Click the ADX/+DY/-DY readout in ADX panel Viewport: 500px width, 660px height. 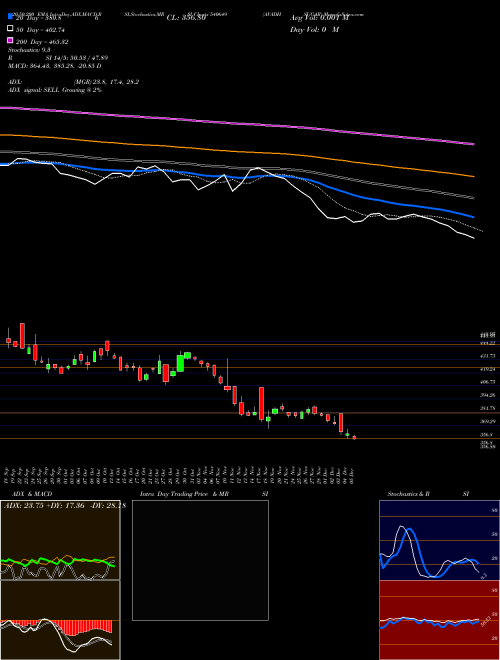click(65, 506)
